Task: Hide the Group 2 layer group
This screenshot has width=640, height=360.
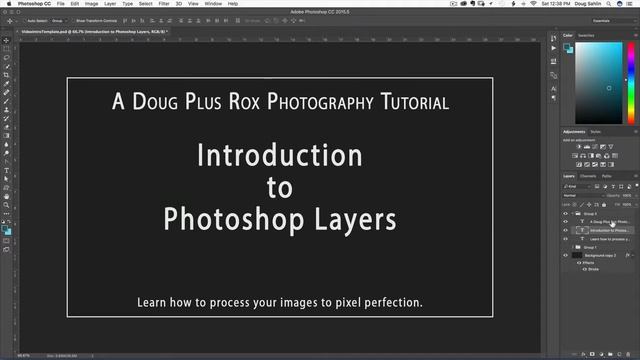Action: pyautogui.click(x=566, y=214)
